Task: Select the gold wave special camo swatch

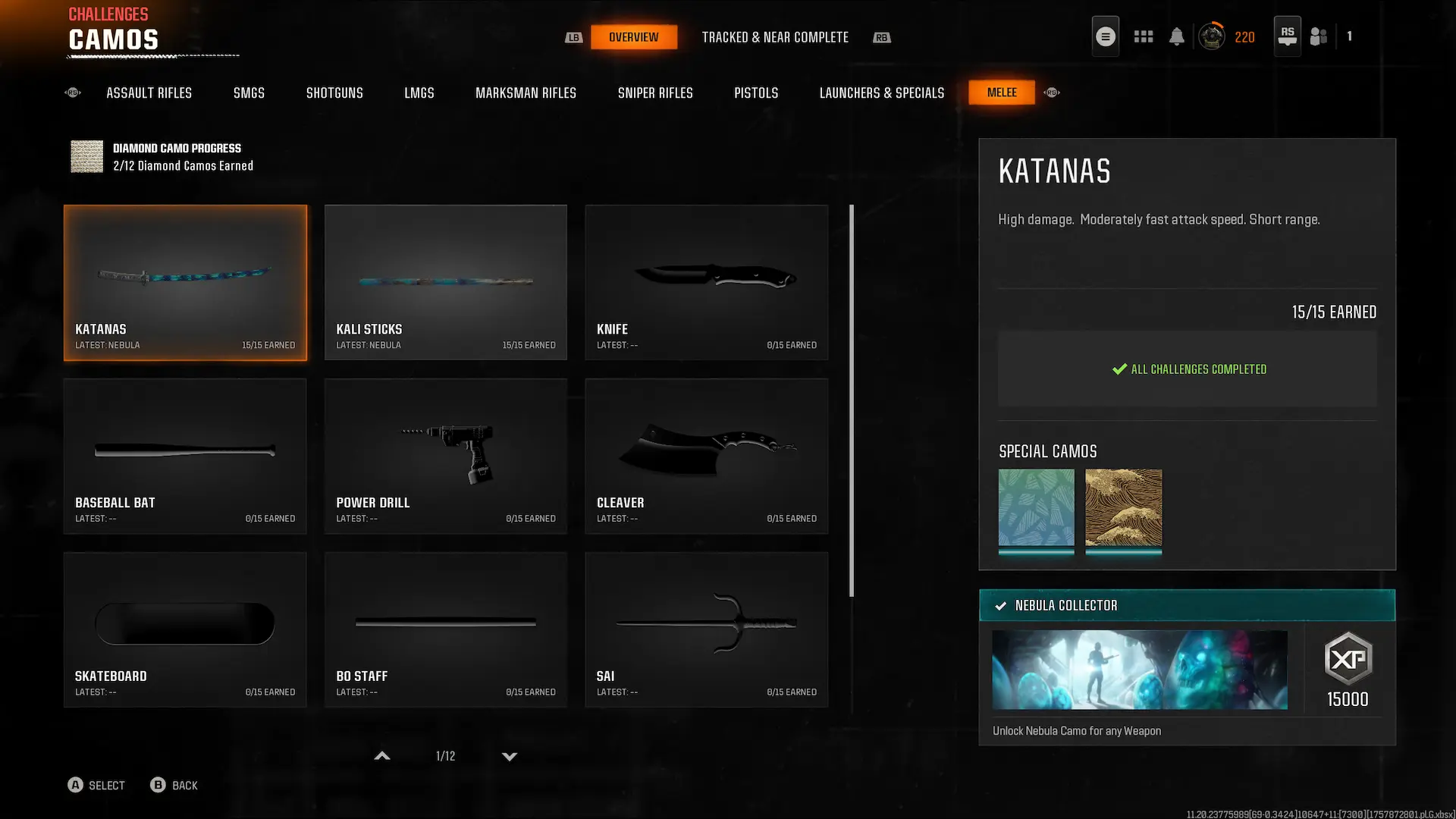Action: (1123, 507)
